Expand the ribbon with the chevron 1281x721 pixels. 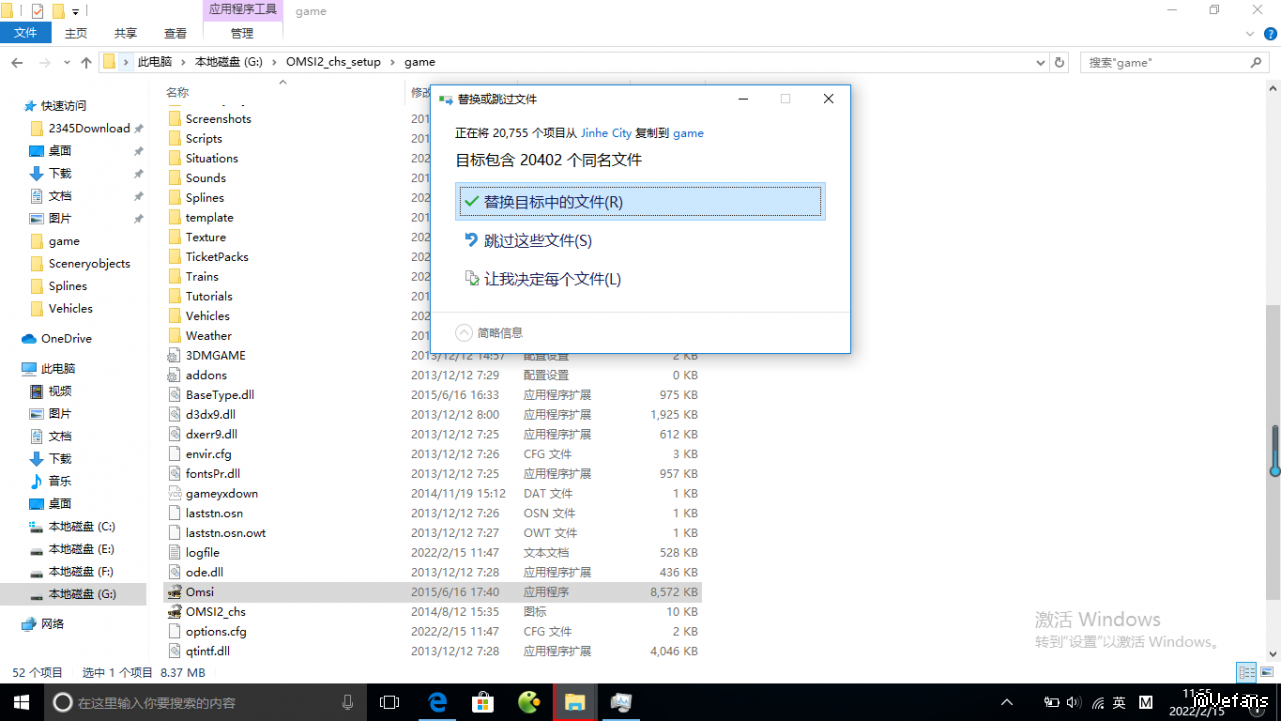[x=1249, y=33]
